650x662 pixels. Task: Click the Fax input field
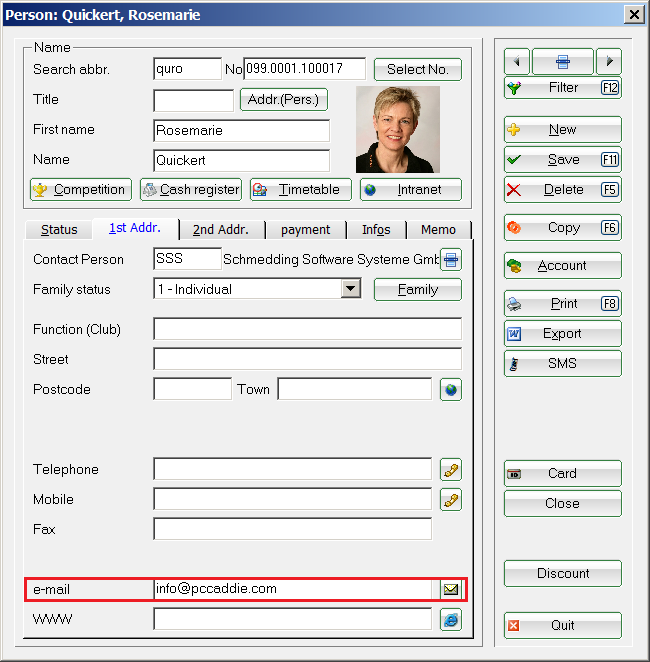tap(292, 529)
